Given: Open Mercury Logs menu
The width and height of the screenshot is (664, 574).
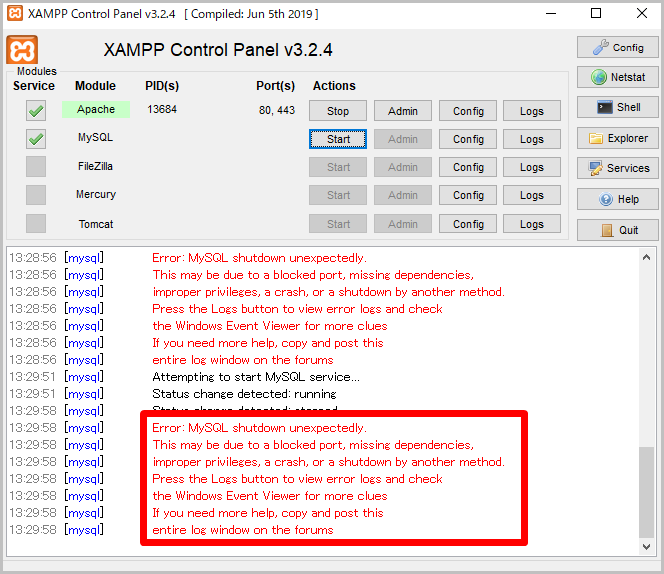Looking at the screenshot, I should (x=532, y=195).
